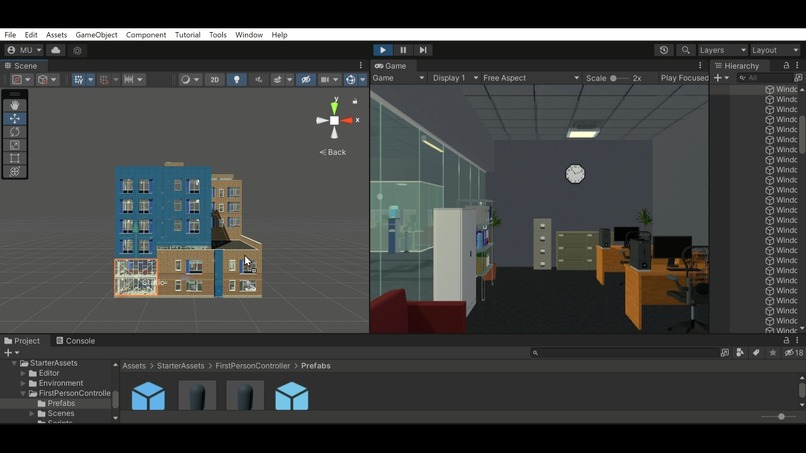Select the Game tab
The image size is (806, 453).
pos(391,66)
